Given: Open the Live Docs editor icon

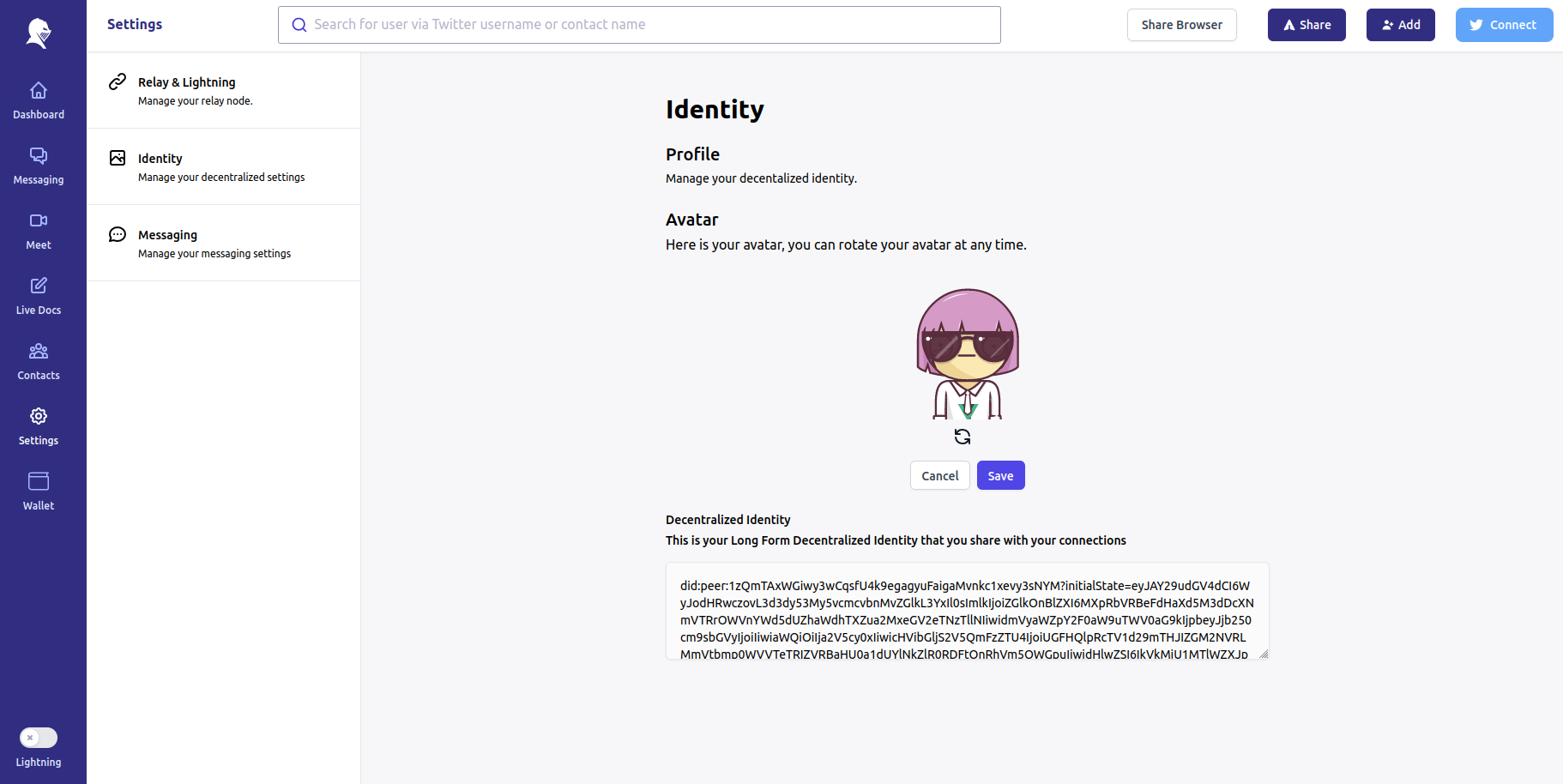Looking at the screenshot, I should click(39, 286).
